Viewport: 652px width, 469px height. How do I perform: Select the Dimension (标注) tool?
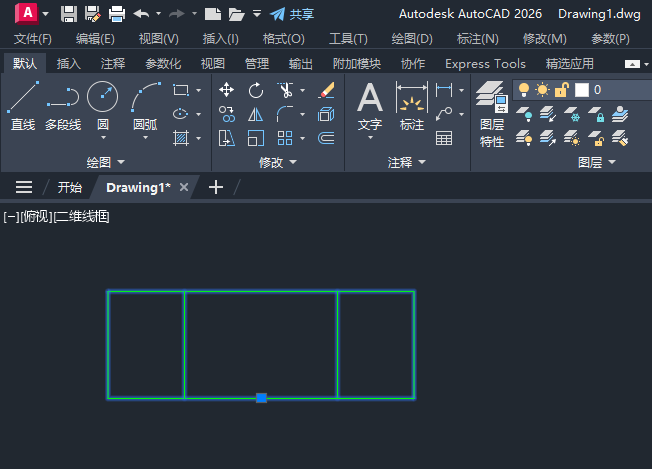click(x=412, y=106)
